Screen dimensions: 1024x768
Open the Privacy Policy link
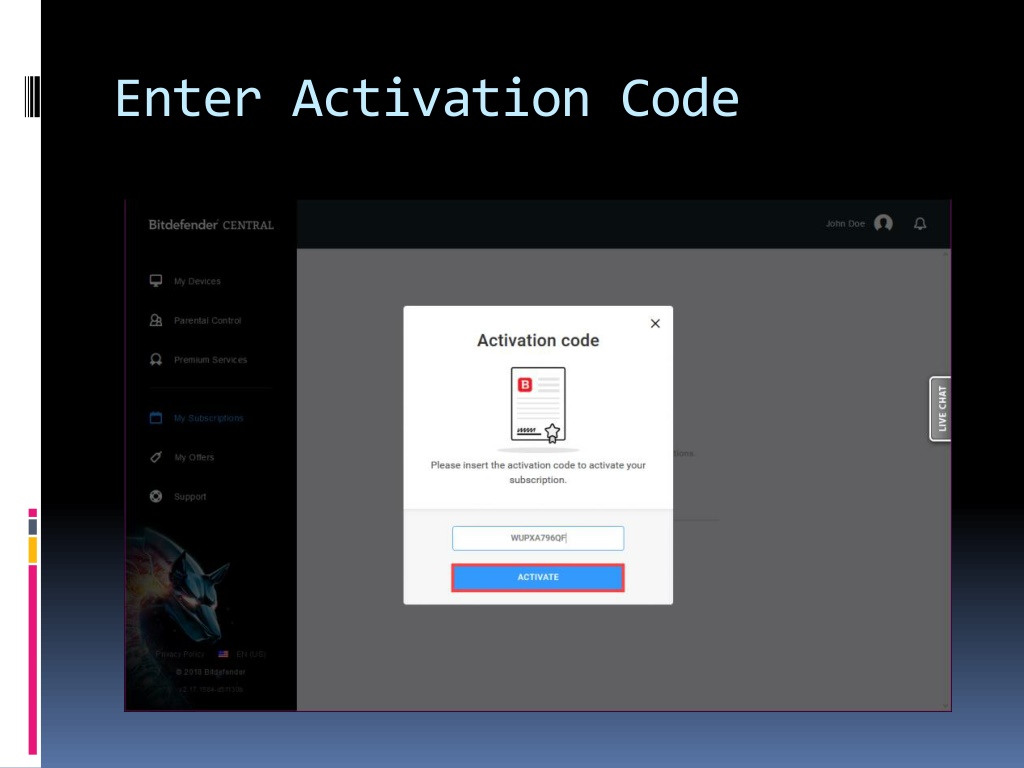pos(180,654)
